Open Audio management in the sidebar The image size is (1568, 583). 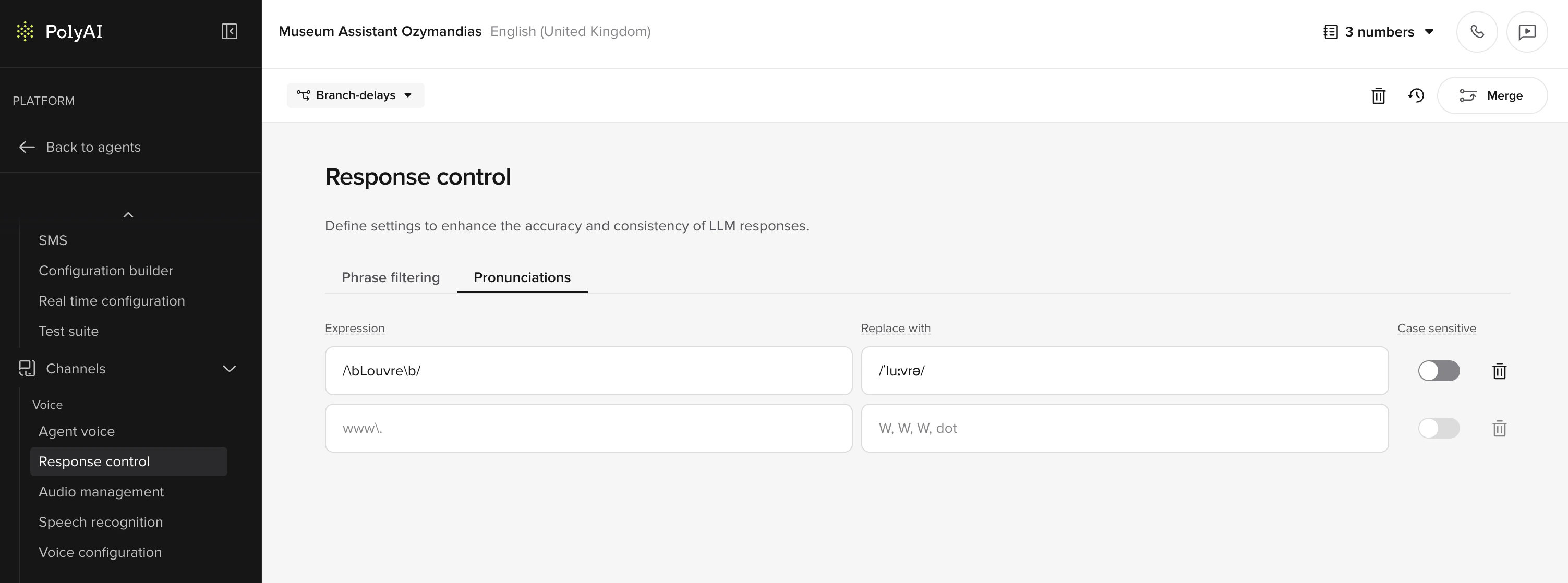tap(101, 492)
